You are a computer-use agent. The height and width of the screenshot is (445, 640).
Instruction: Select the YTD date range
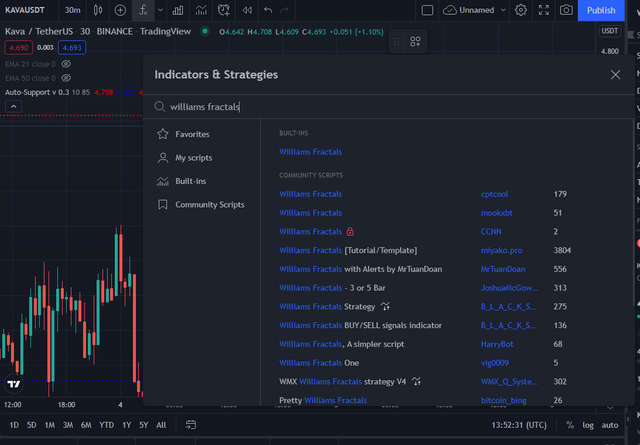[x=107, y=425]
